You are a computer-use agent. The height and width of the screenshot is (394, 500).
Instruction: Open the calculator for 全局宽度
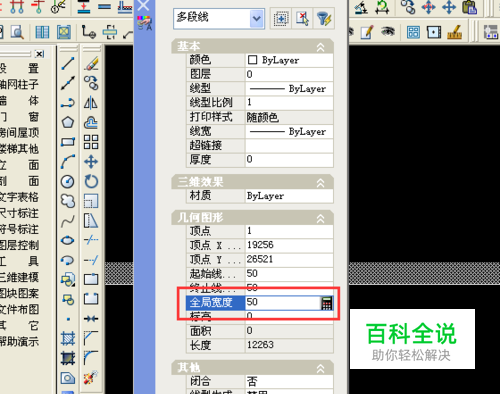[x=327, y=303]
